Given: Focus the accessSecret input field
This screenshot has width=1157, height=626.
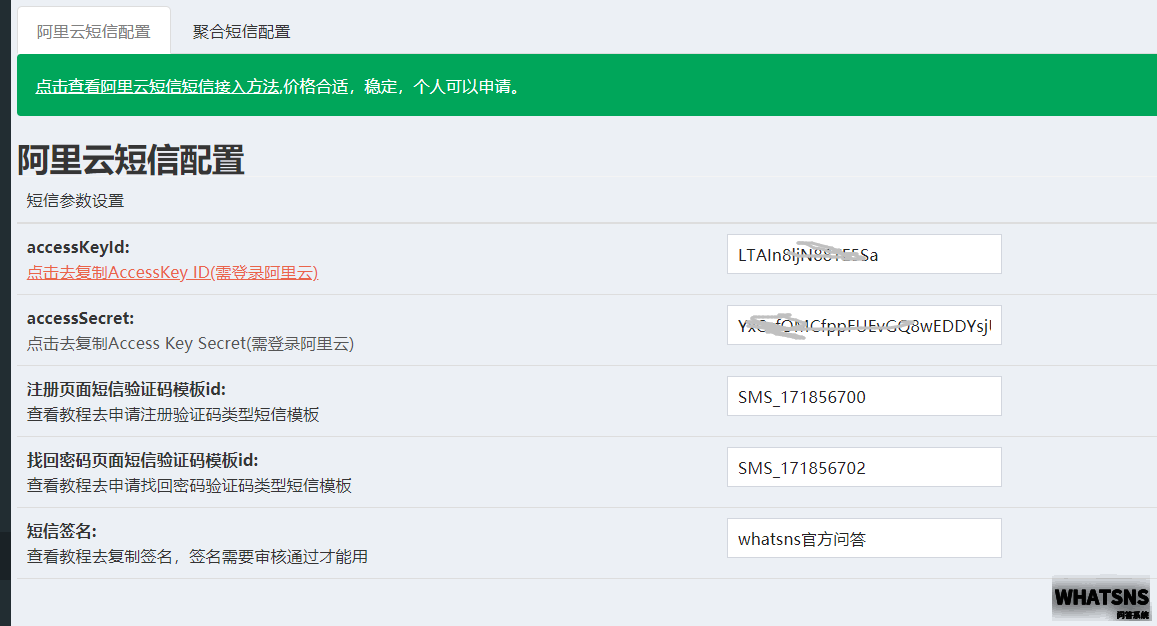Looking at the screenshot, I should (864, 325).
